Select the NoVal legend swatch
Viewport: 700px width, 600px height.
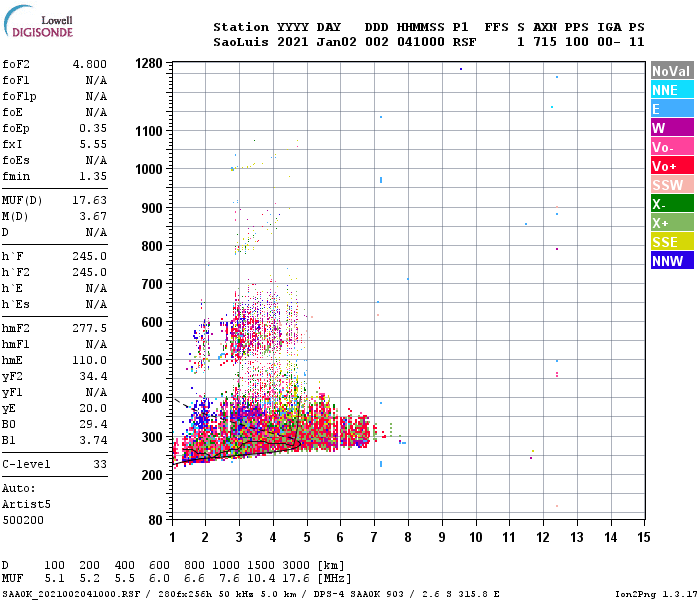pyautogui.click(x=672, y=71)
